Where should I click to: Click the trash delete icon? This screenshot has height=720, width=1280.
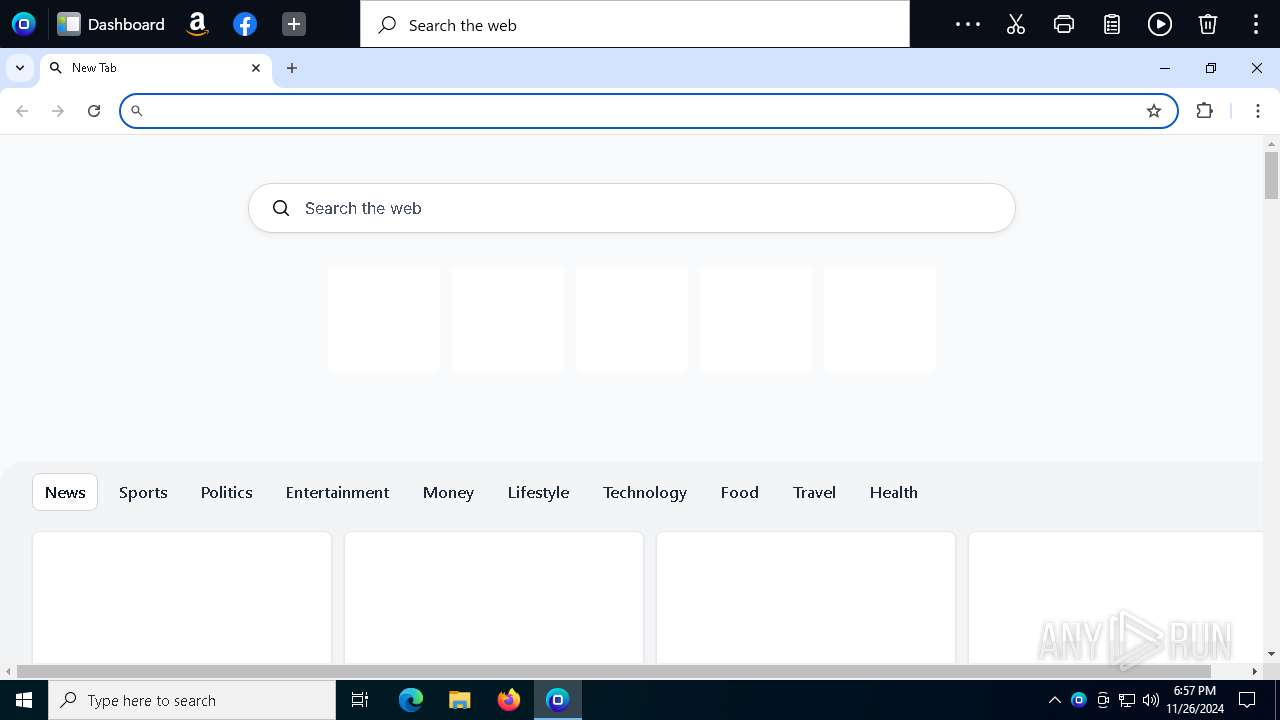point(1208,24)
